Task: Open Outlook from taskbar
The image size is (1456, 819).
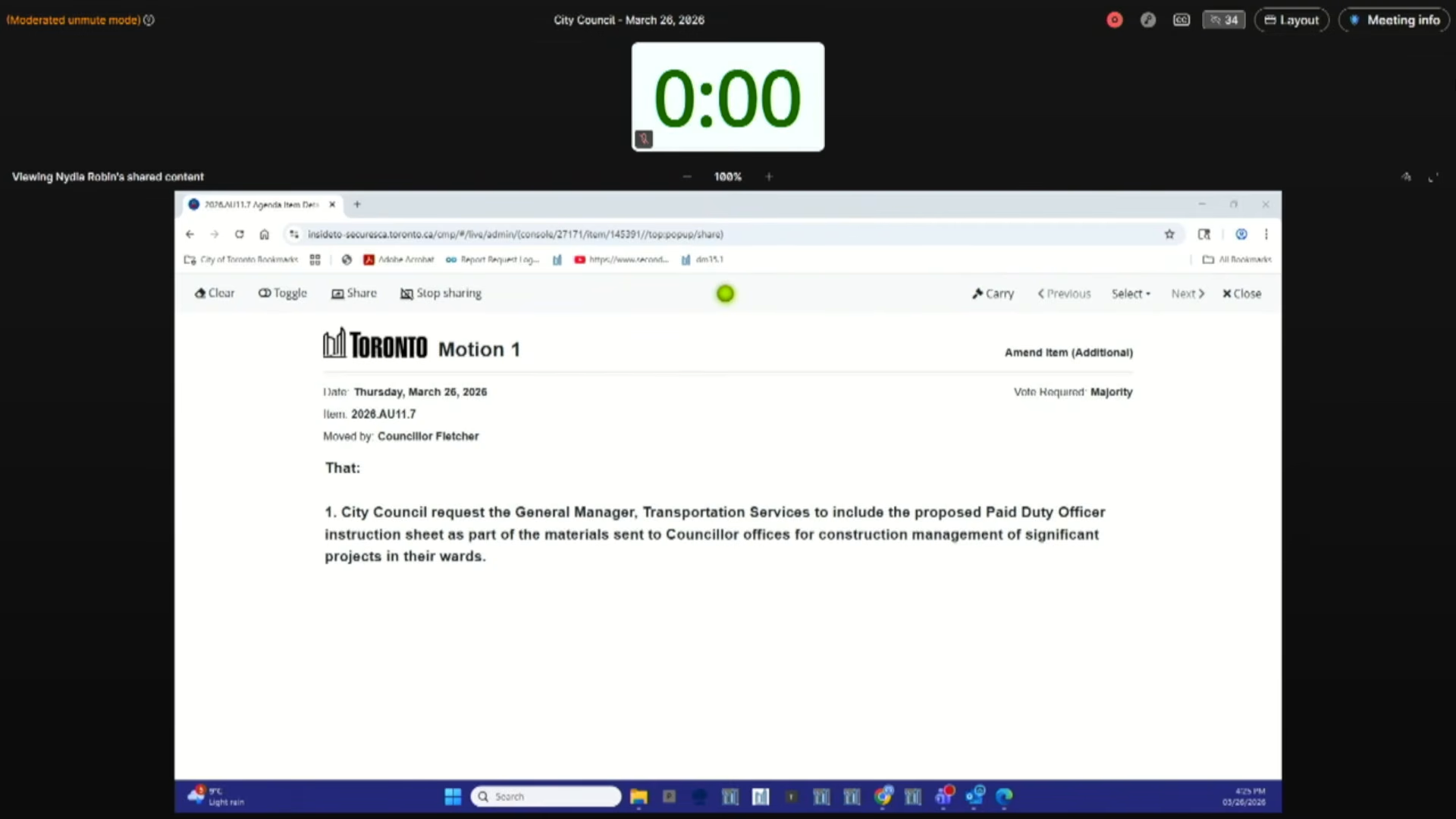Action: (974, 796)
